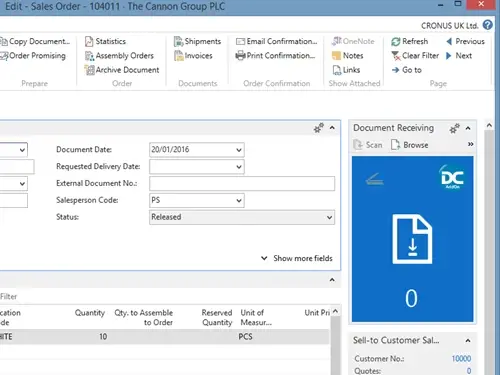Open the Statistics page
Viewport: 500px width, 375px height.
[x=105, y=41]
